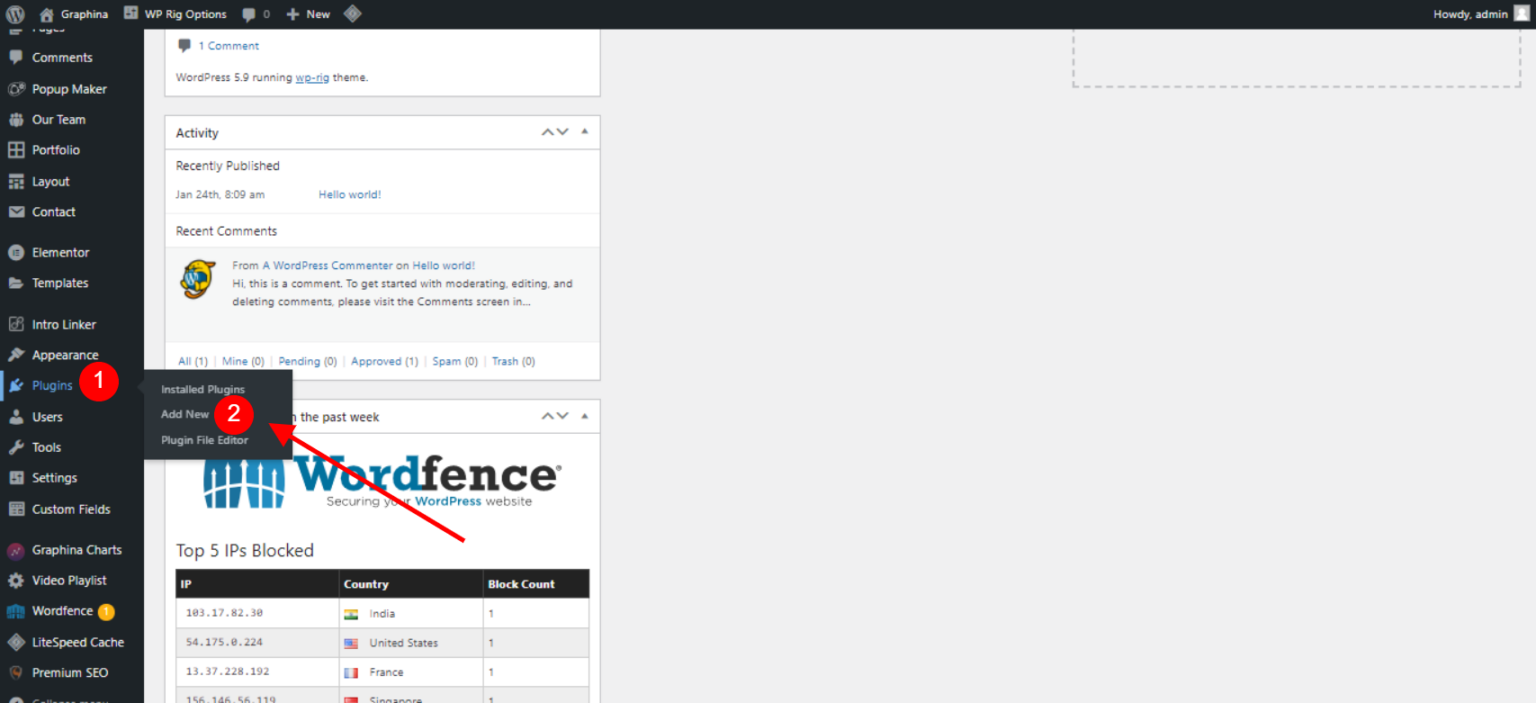Open the Premium SEO sidebar icon

click(x=14, y=672)
